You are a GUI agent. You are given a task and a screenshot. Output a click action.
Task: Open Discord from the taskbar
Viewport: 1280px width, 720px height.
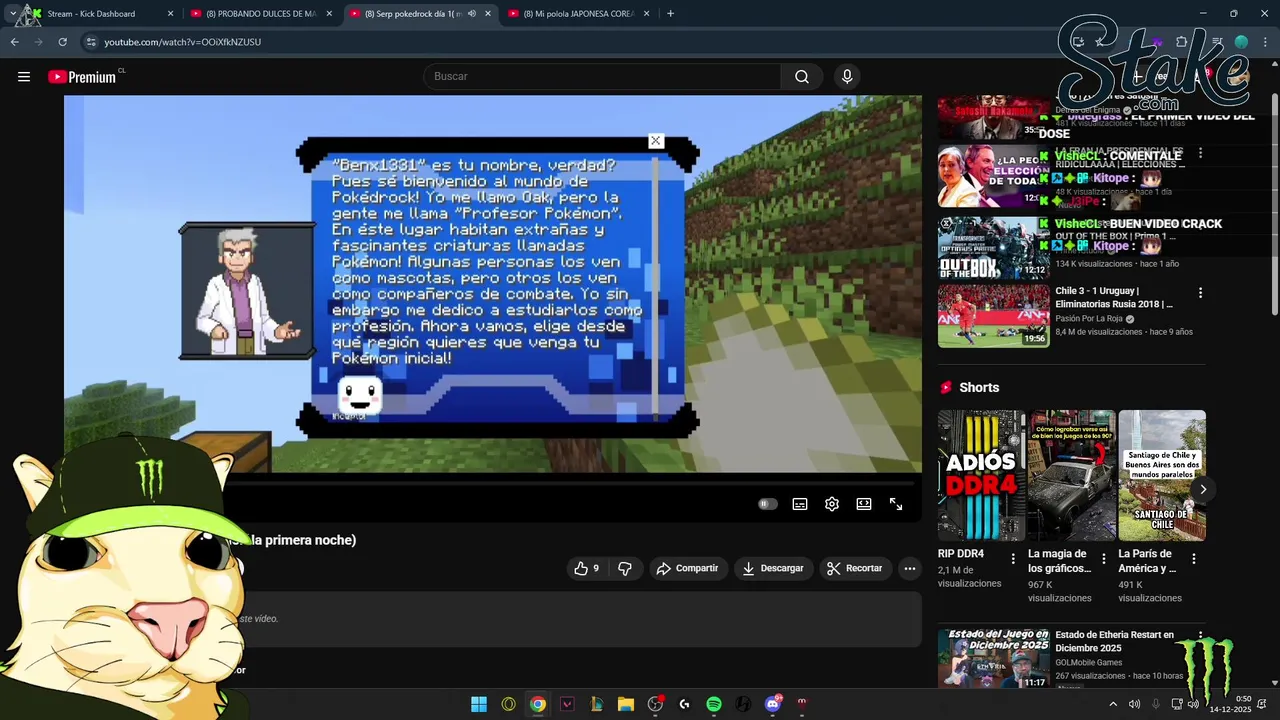(773, 704)
